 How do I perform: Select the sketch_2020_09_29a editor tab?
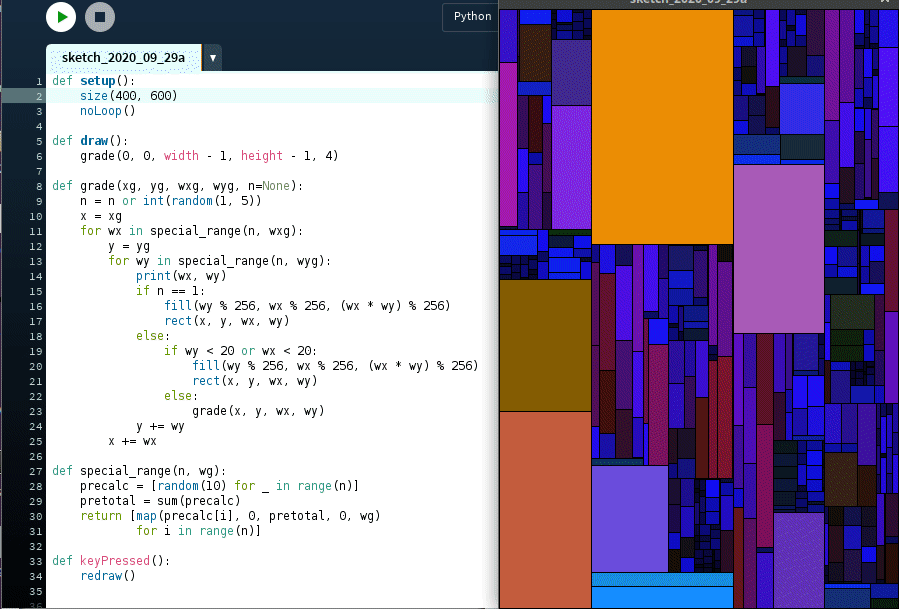[123, 58]
